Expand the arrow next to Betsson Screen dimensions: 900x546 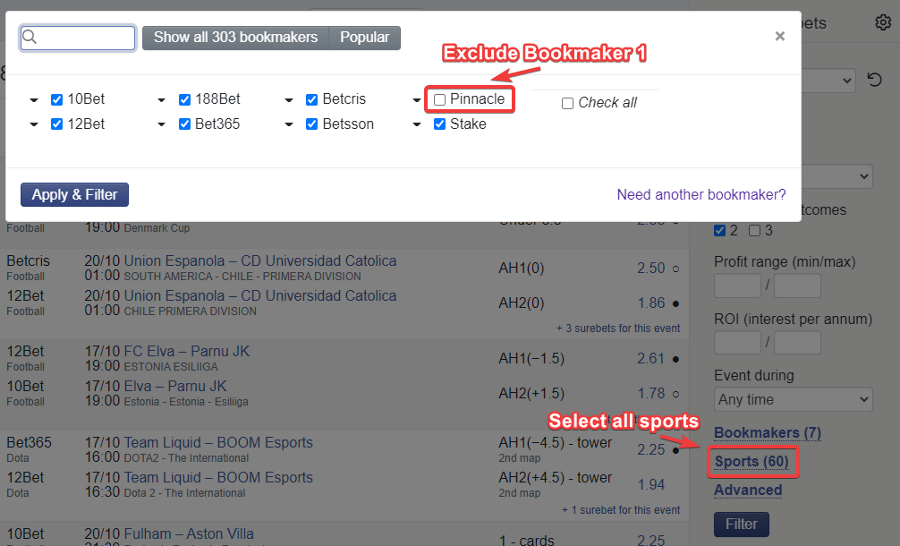click(289, 125)
